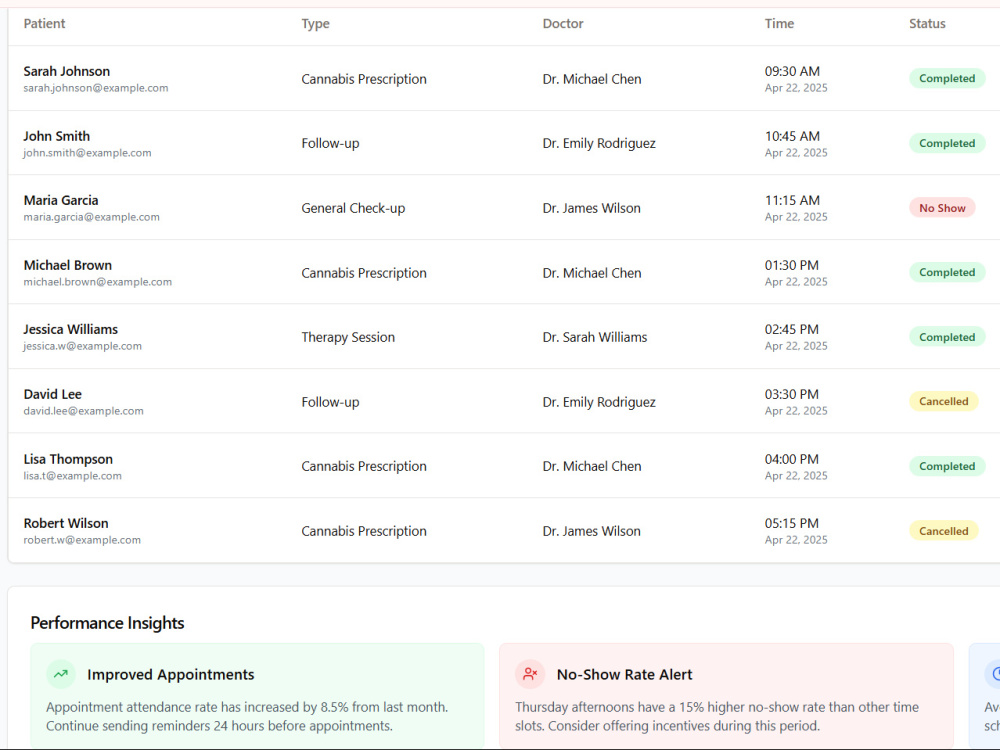
Task: Click the green trend-up icon in Improved Appointments
Action: pos(61,674)
